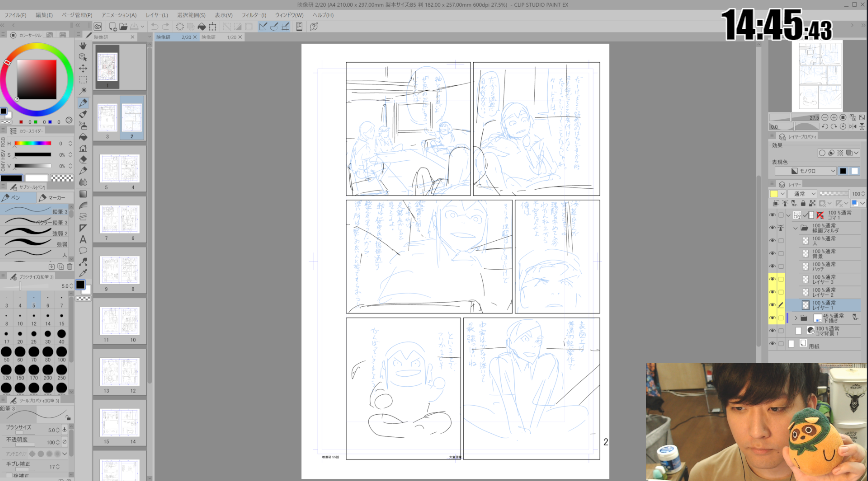Screen dimensions: 868x481
Task: Select the Text (A) tool
Action: point(83,239)
